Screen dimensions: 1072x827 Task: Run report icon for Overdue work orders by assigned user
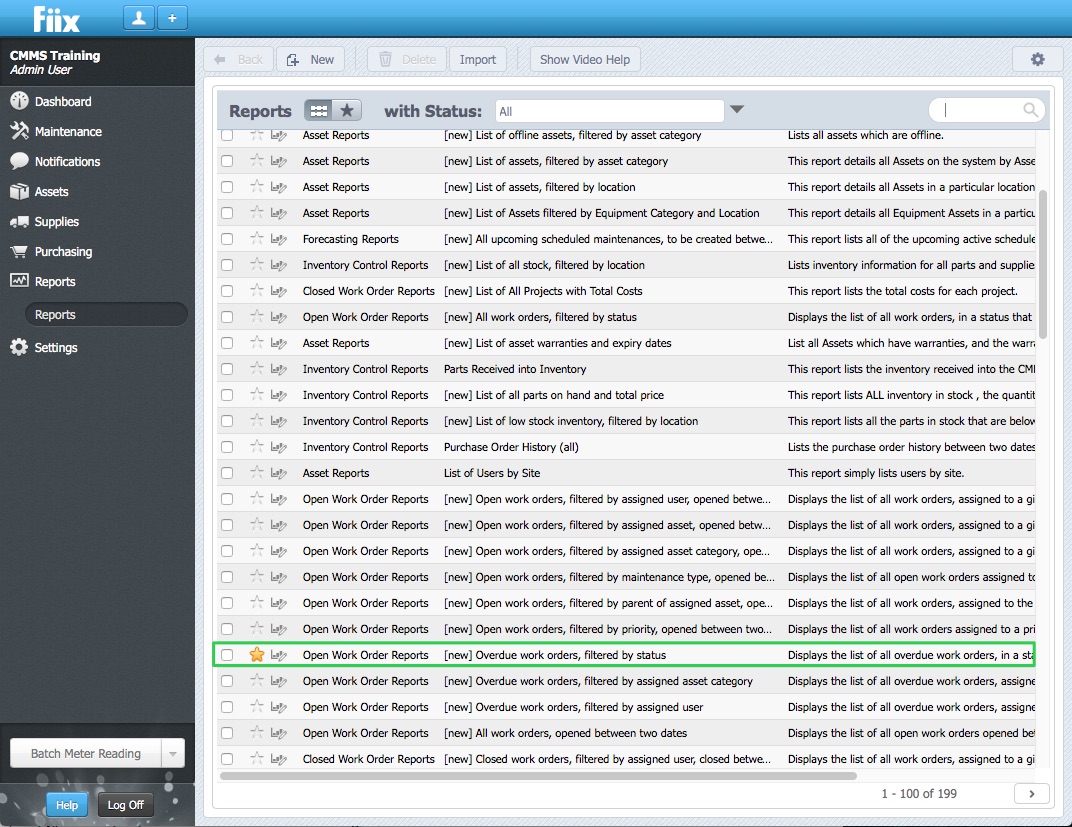[278, 707]
